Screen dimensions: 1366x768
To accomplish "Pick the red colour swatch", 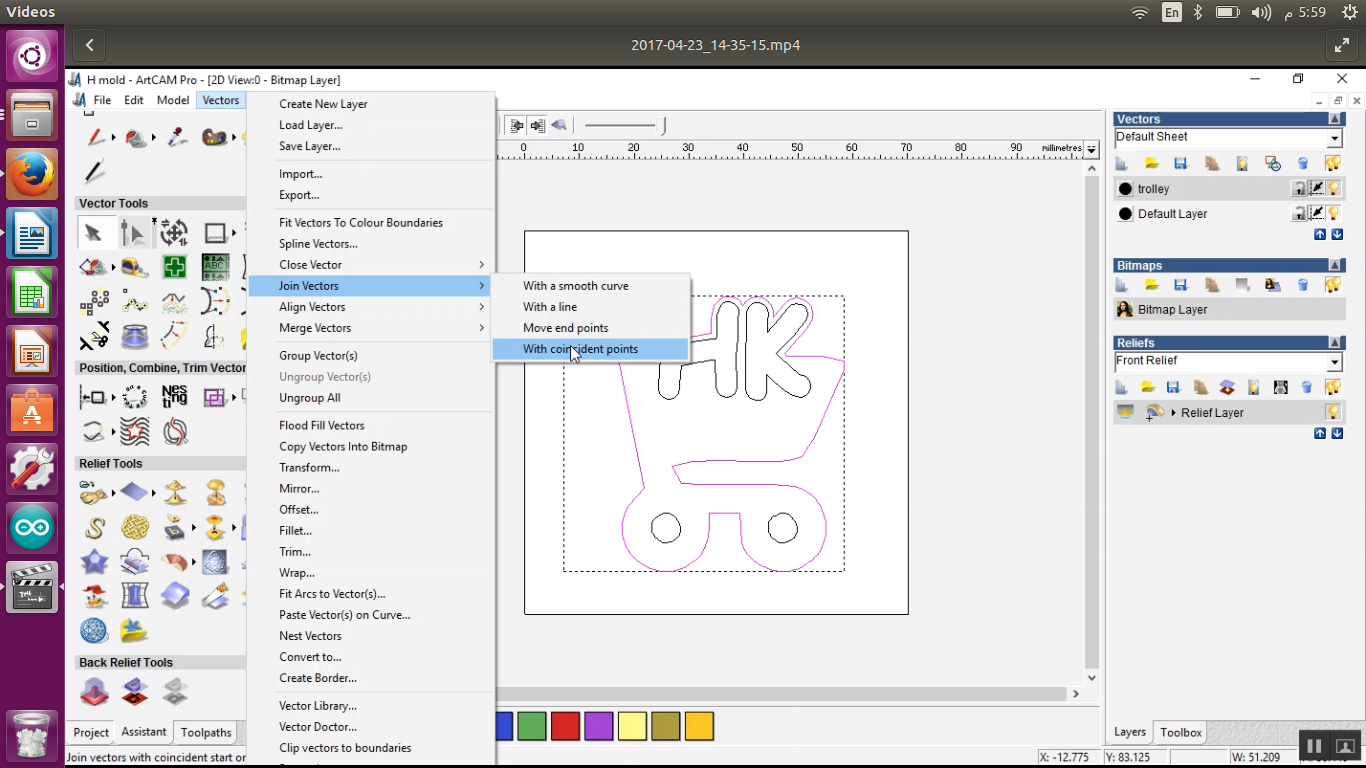I will [x=565, y=726].
